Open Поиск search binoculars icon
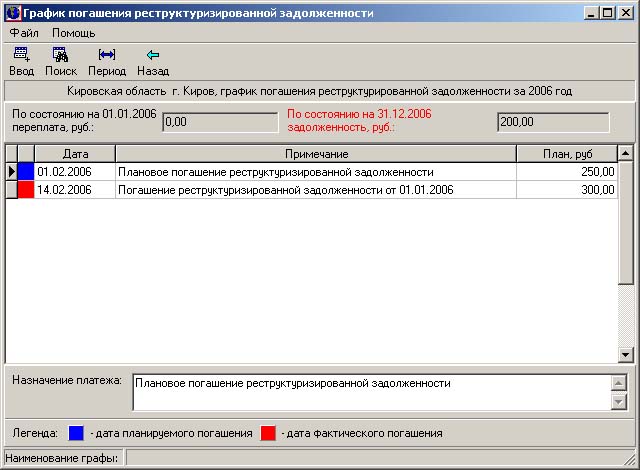The image size is (640, 470). (60, 55)
